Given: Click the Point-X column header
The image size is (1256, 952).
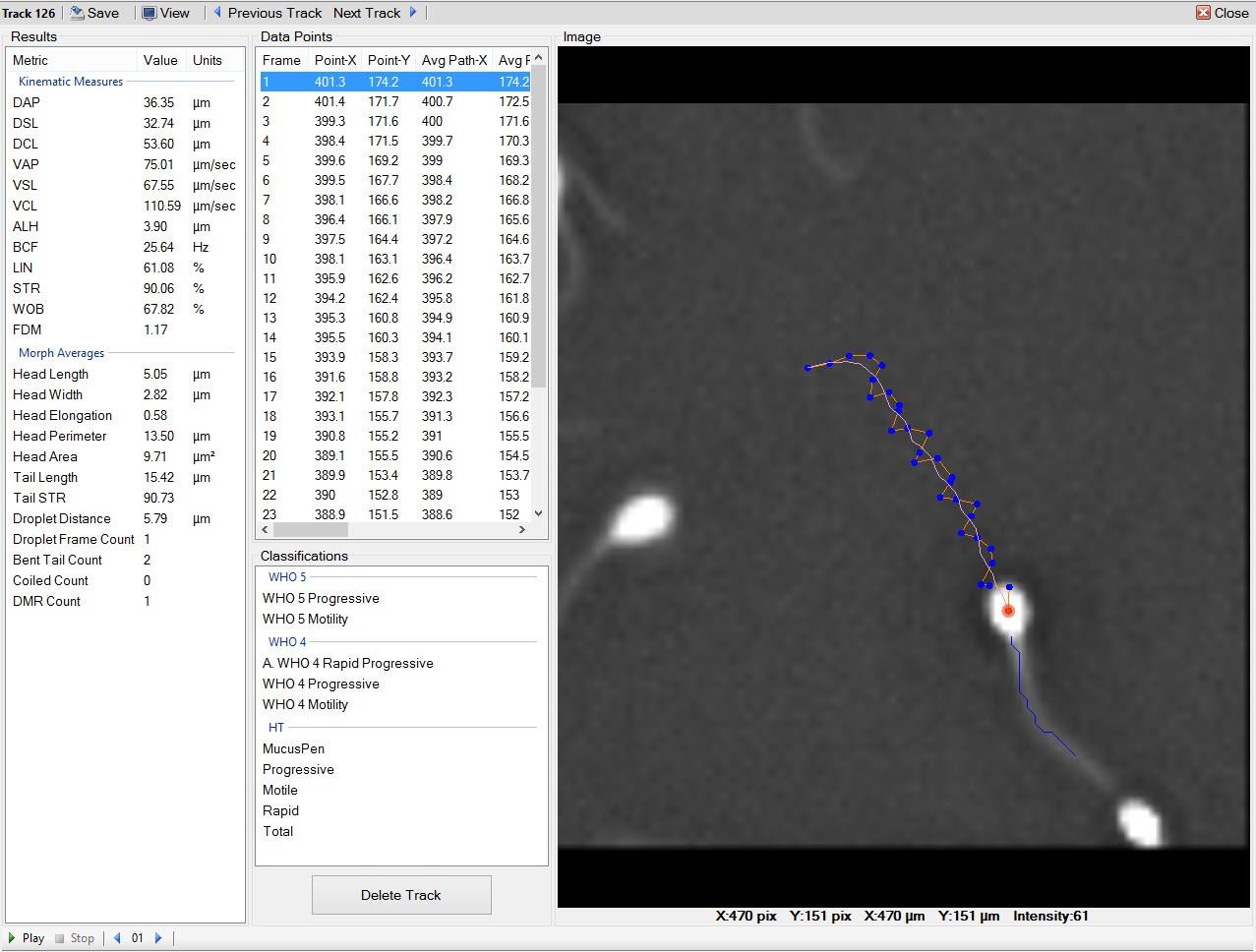Looking at the screenshot, I should pyautogui.click(x=335, y=60).
